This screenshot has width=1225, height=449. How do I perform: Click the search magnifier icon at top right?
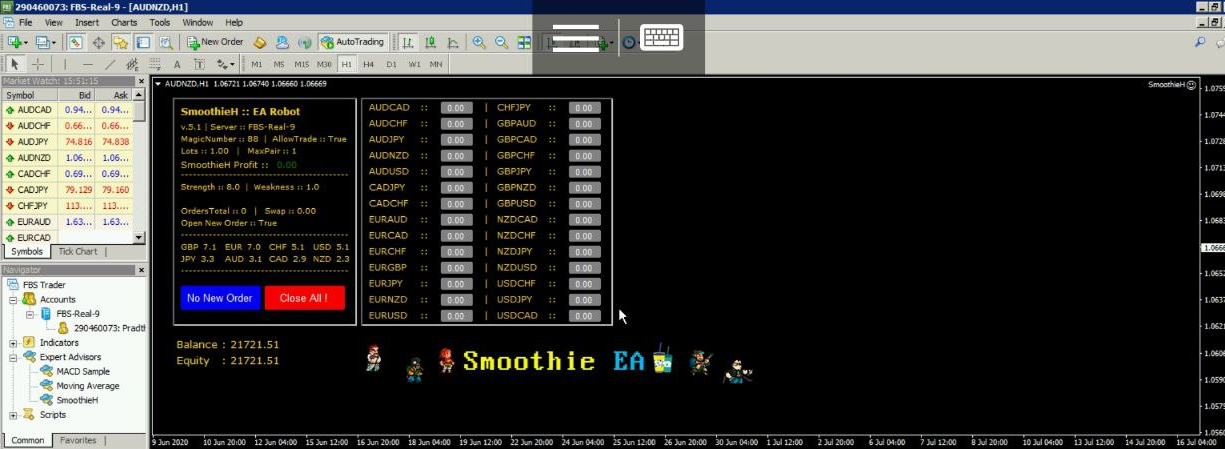coord(1200,42)
